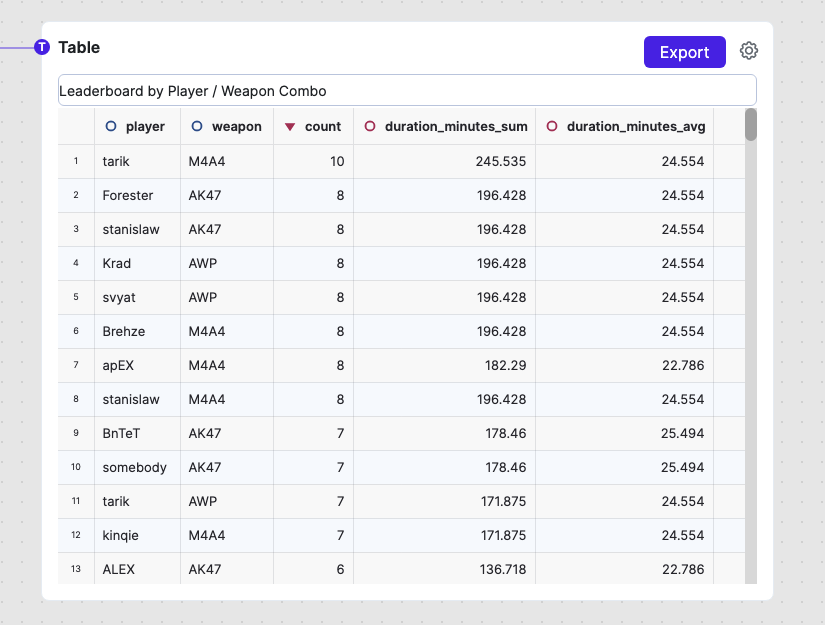Click the circle icon beside weapon header
Screen dimensions: 825x625
[197, 127]
